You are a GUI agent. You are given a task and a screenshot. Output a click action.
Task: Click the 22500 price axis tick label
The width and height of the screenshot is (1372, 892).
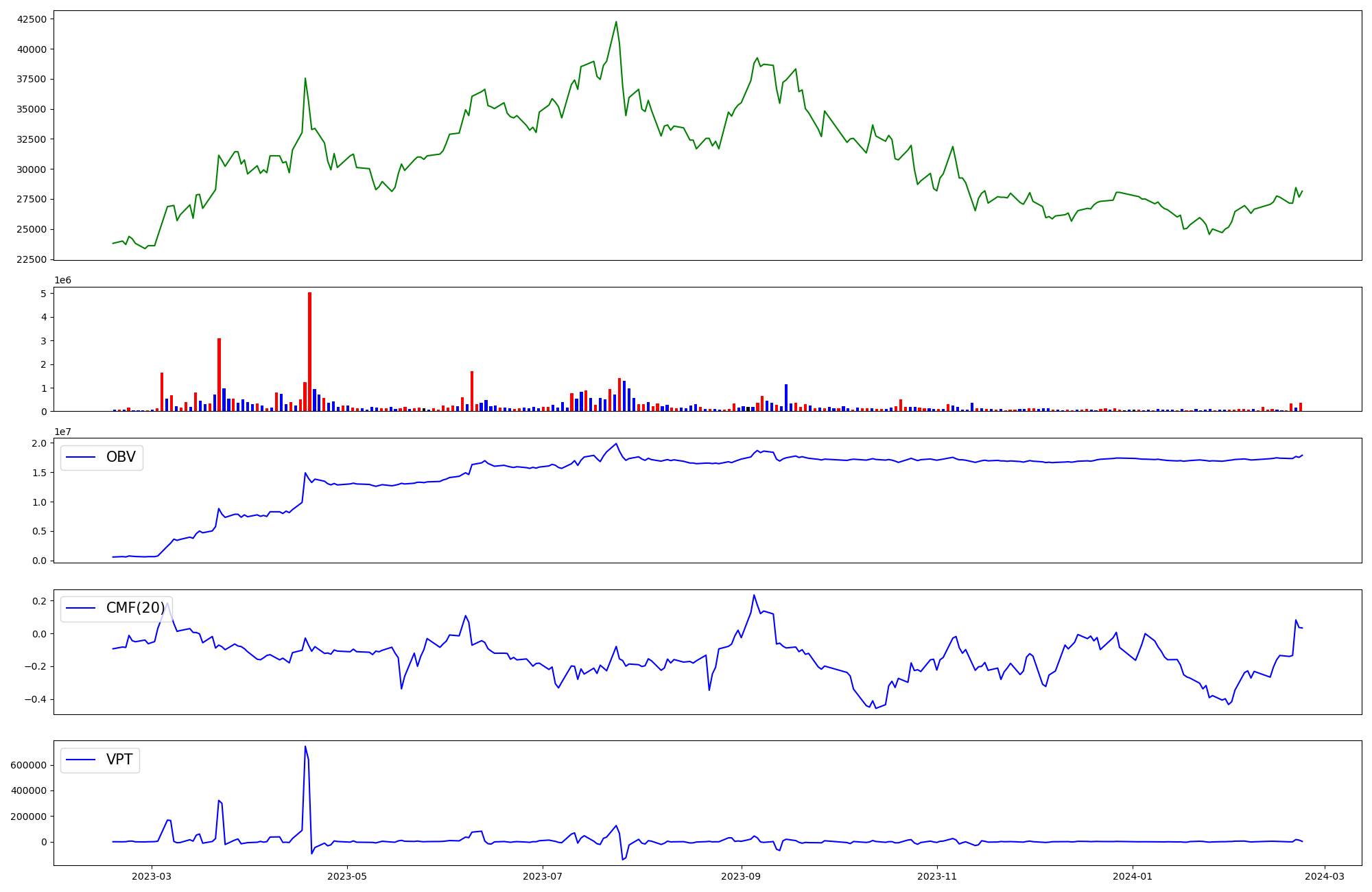pos(33,259)
